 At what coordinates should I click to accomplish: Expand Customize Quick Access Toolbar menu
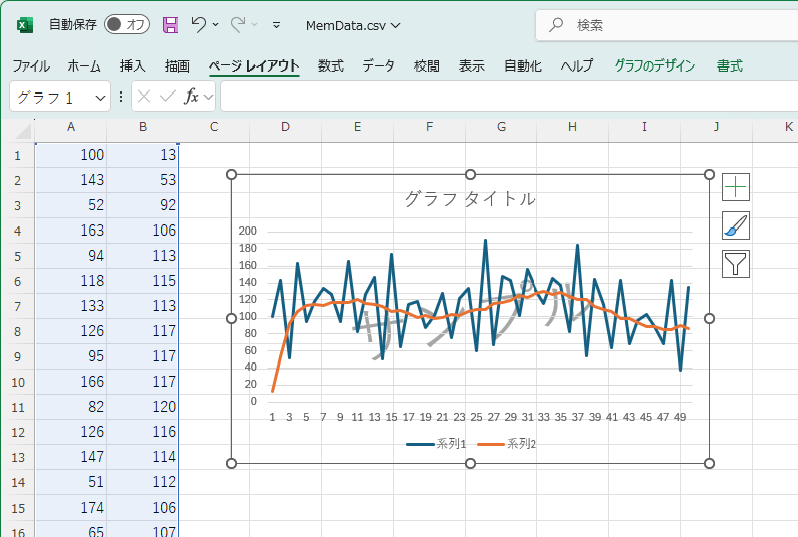pos(276,25)
